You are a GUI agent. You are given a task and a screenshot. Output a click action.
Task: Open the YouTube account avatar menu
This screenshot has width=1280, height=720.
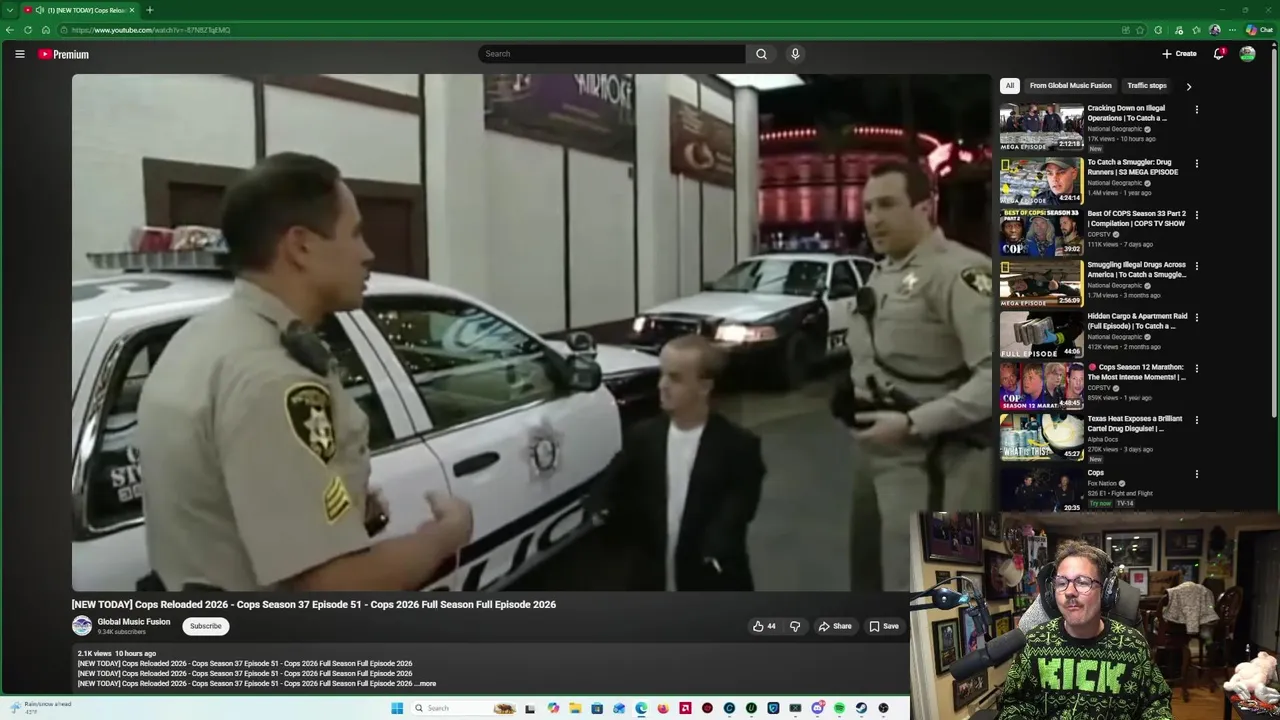coord(1247,54)
